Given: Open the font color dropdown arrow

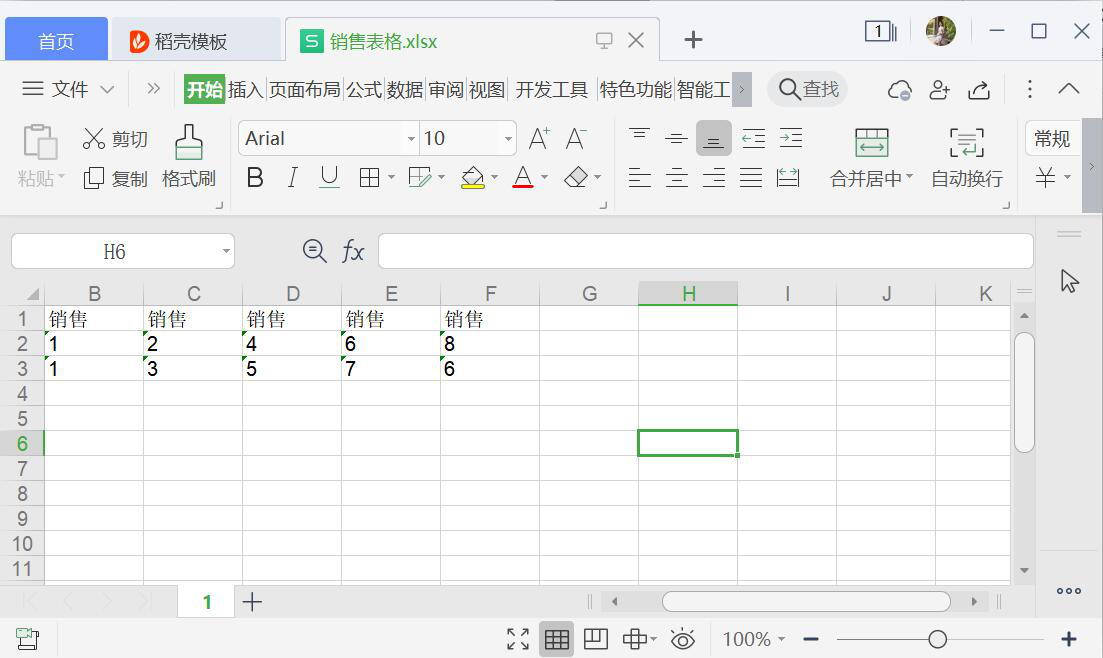Looking at the screenshot, I should click(x=544, y=177).
